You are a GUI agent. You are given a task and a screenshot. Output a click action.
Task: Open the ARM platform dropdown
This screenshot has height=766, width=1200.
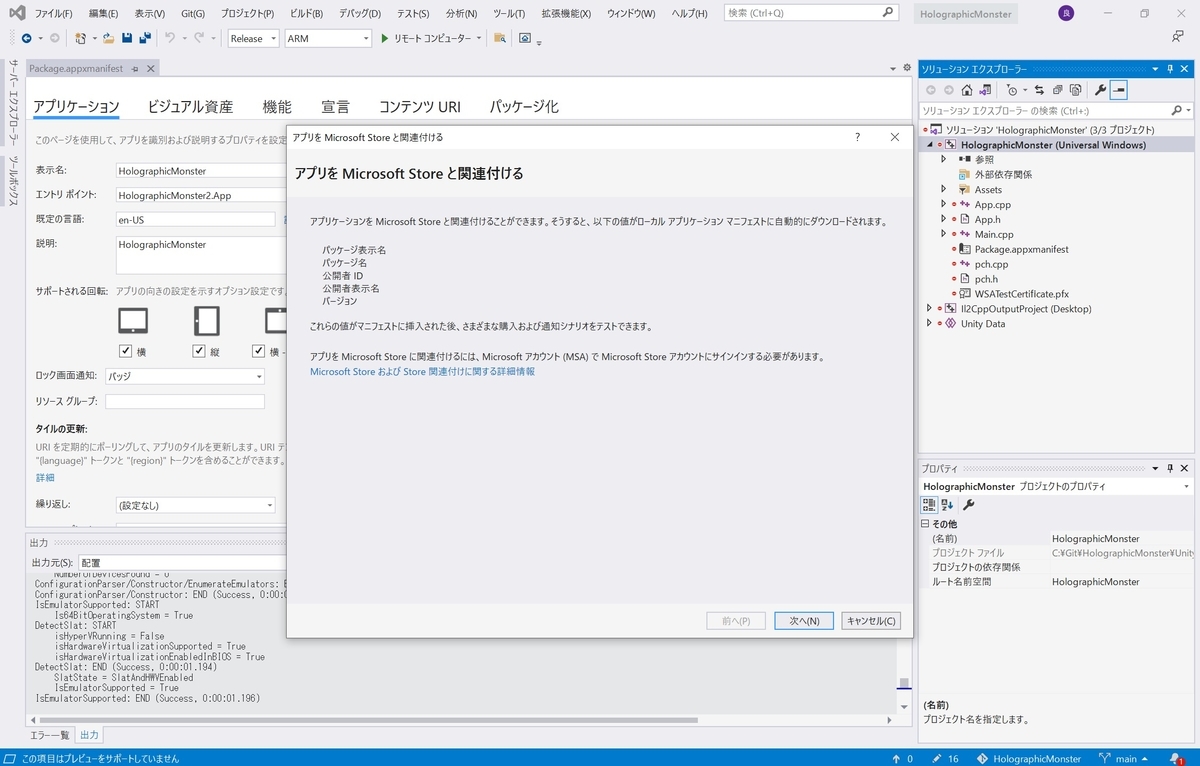click(x=328, y=38)
